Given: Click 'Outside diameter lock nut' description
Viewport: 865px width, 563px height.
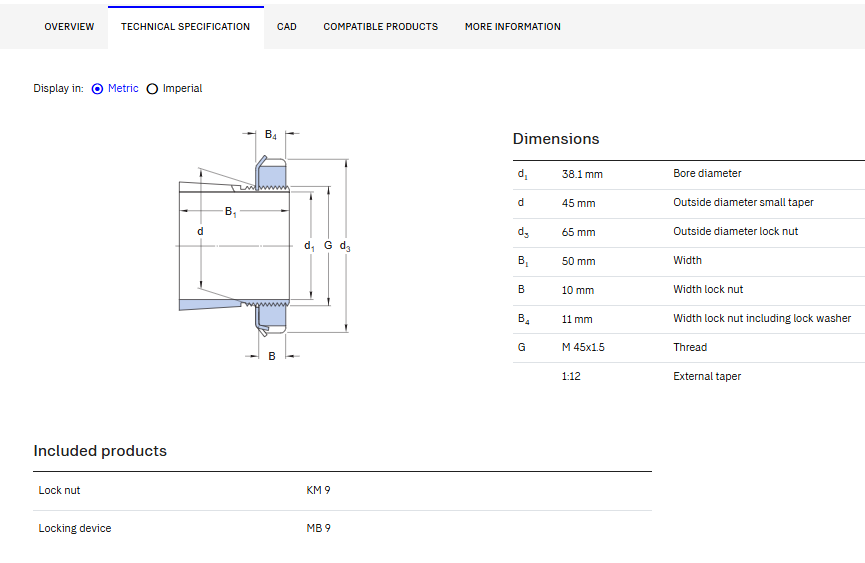Looking at the screenshot, I should 735,231.
